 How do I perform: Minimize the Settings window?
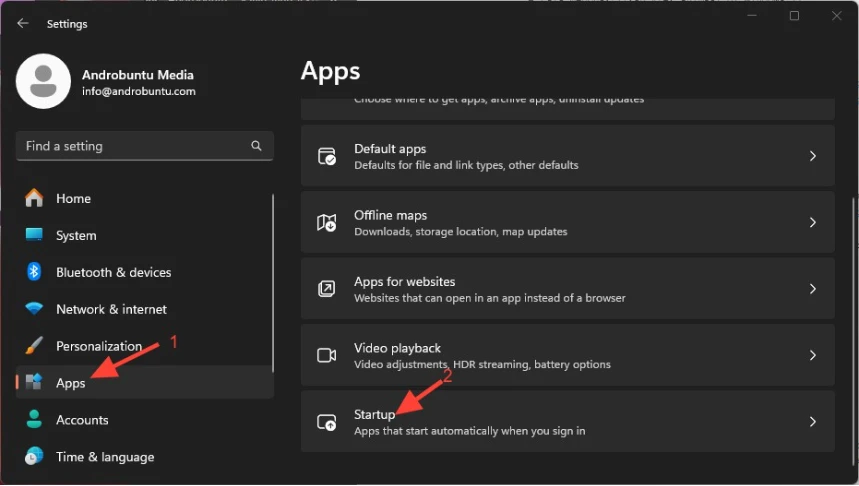752,15
